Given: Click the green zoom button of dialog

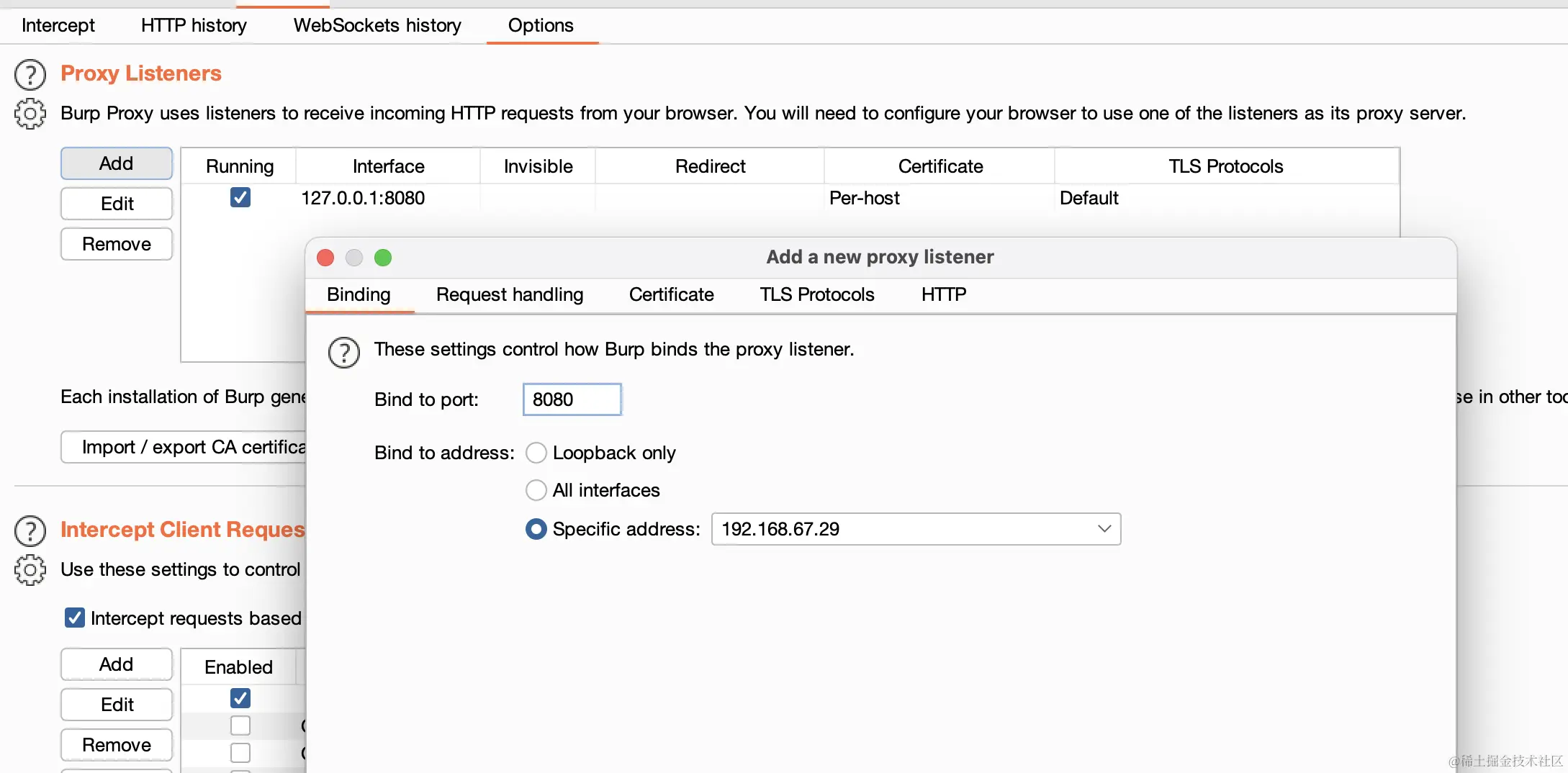Looking at the screenshot, I should tap(383, 258).
